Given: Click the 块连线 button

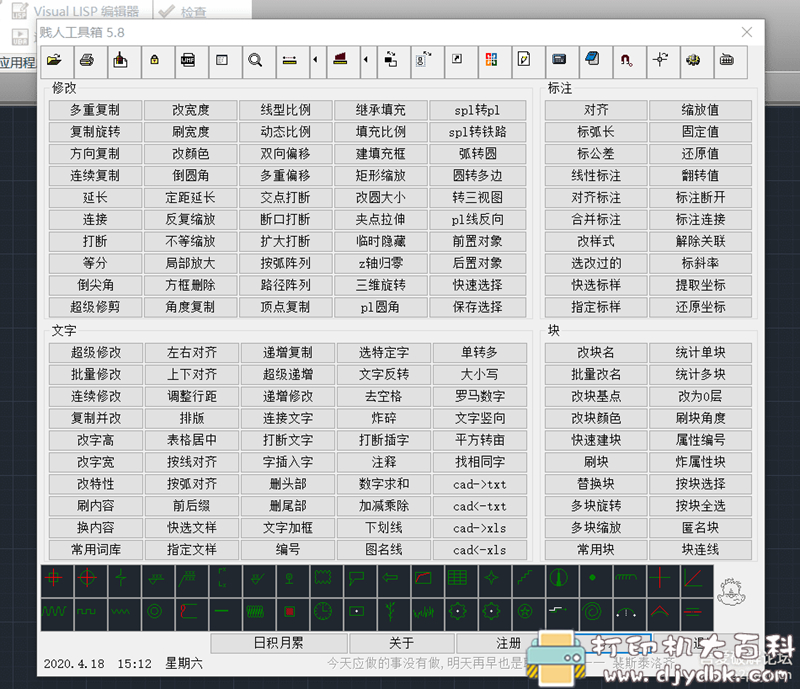Looking at the screenshot, I should coord(701,550).
